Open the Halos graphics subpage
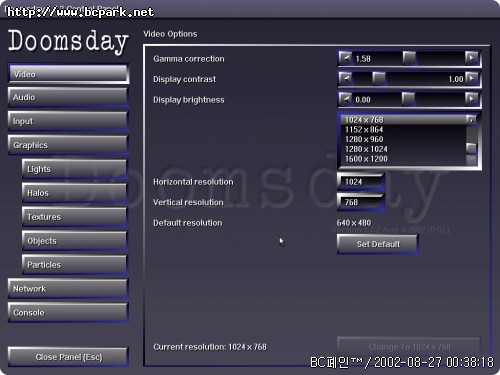This screenshot has height=375, width=500. [75, 193]
